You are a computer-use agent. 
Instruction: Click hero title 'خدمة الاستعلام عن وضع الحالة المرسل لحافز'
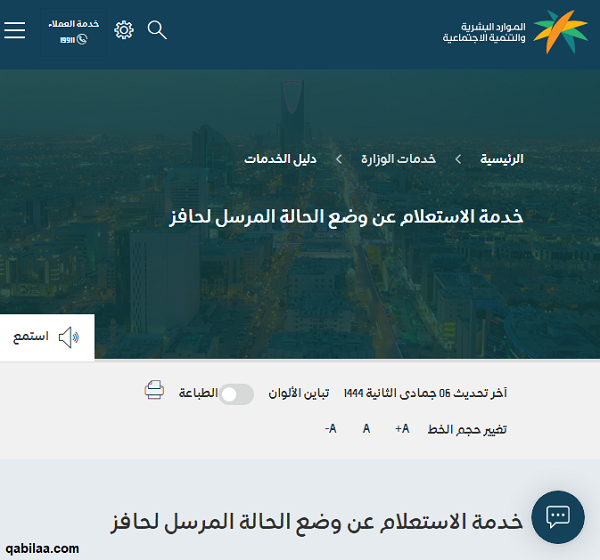tap(346, 217)
